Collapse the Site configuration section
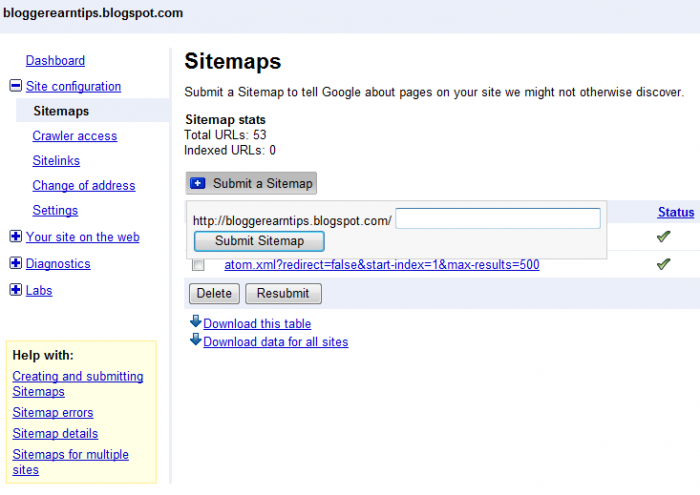Image resolution: width=700 pixels, height=495 pixels. pos(15,87)
